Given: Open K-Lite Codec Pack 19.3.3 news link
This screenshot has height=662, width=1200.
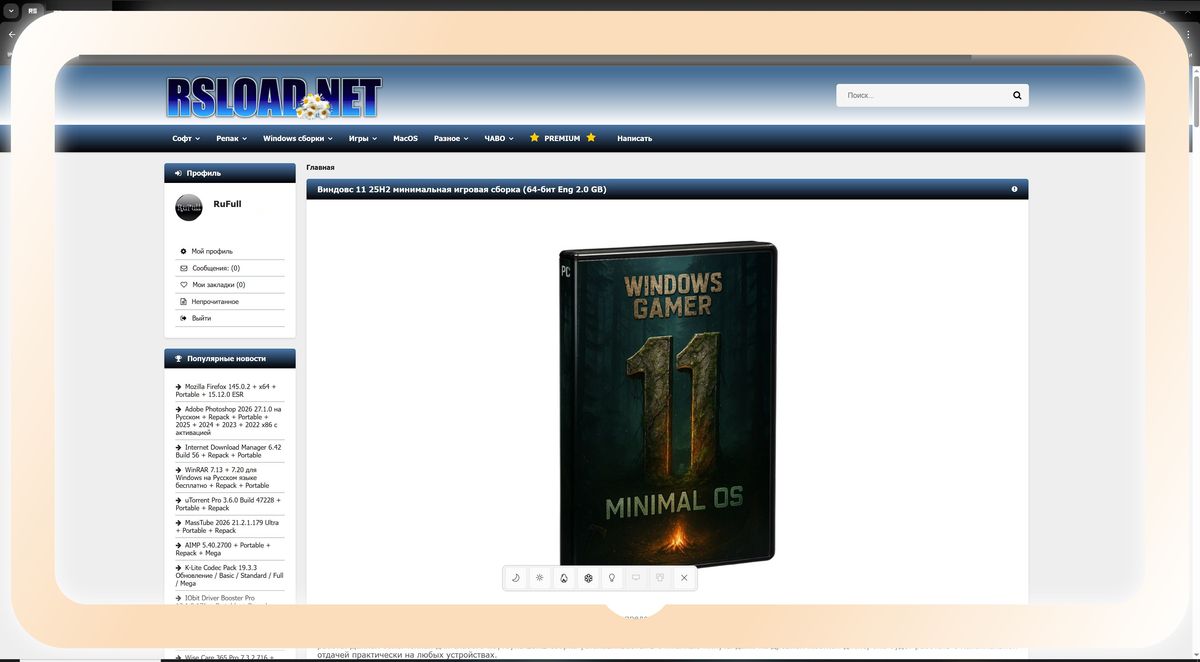Looking at the screenshot, I should click(x=229, y=575).
